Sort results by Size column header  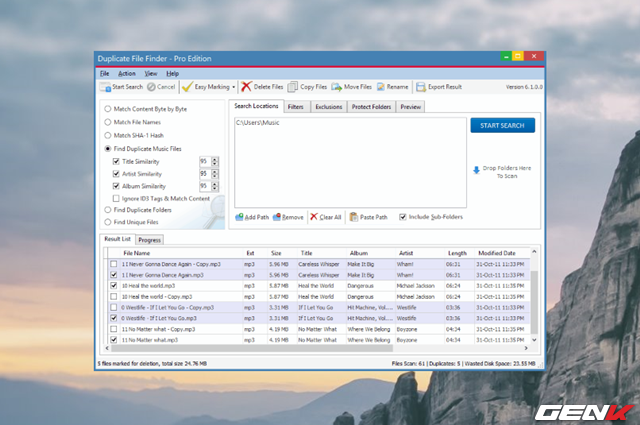[x=282, y=253]
